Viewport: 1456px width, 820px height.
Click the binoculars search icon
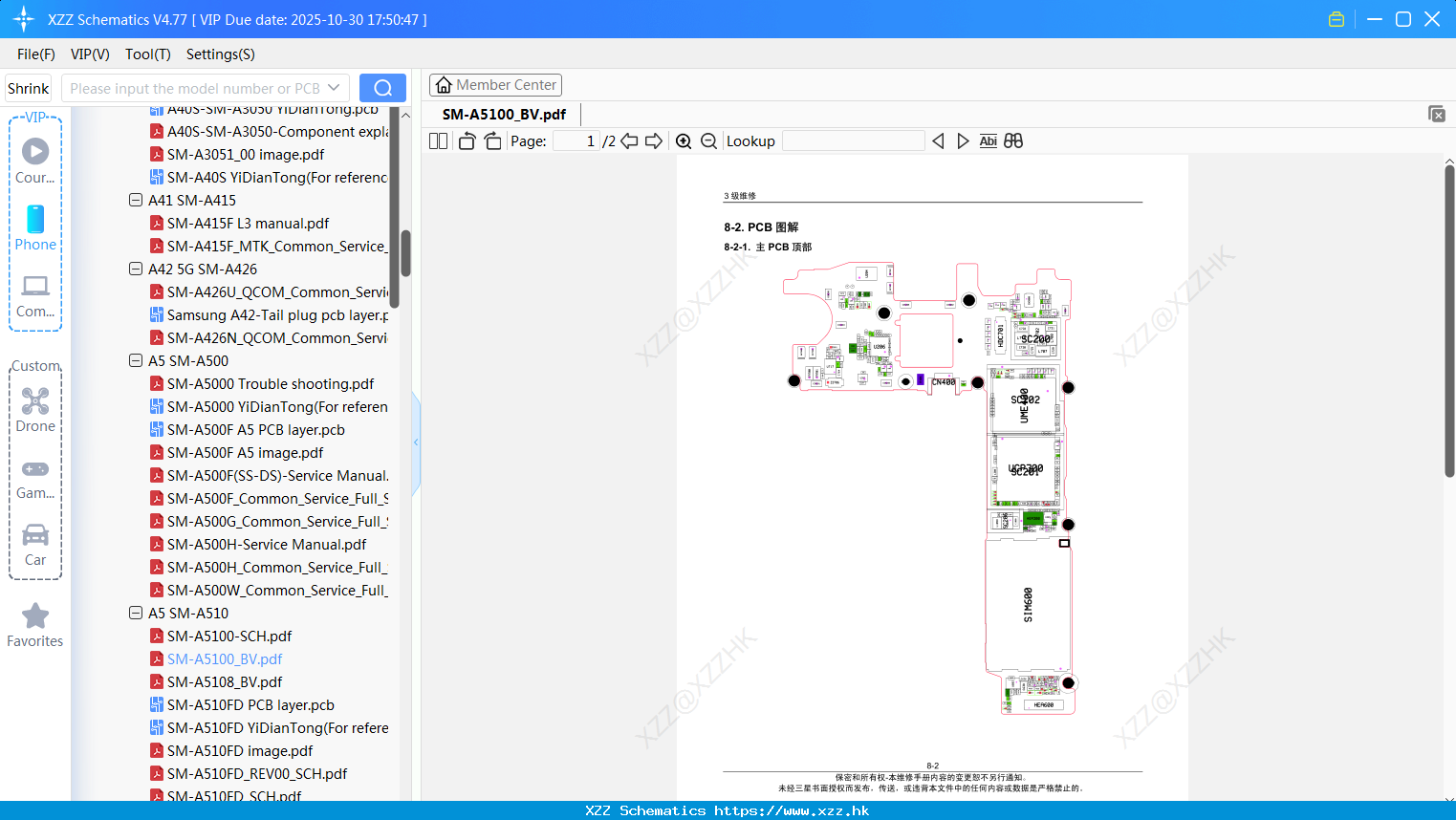coord(1013,141)
